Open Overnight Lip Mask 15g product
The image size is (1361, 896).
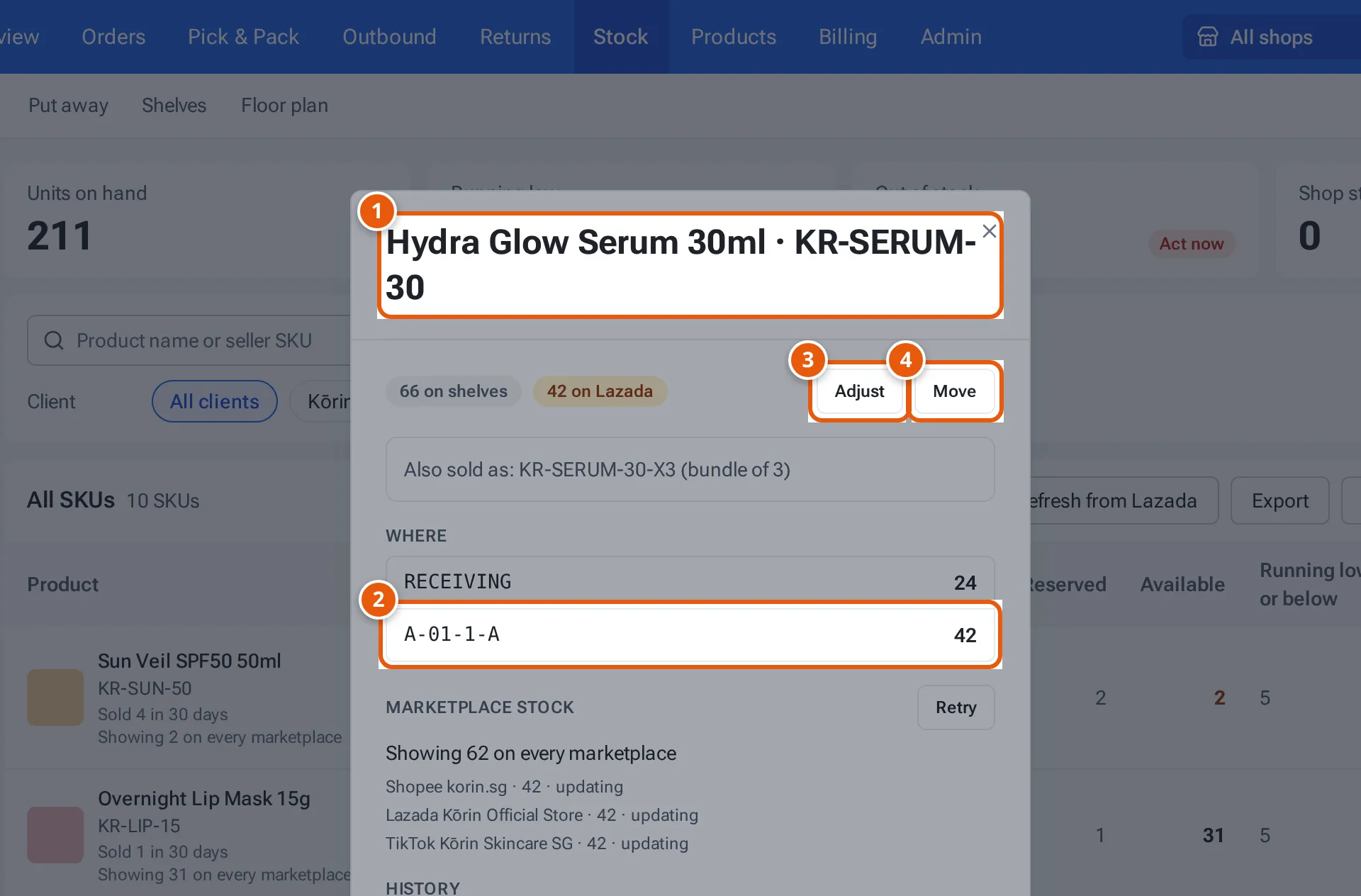(x=204, y=798)
